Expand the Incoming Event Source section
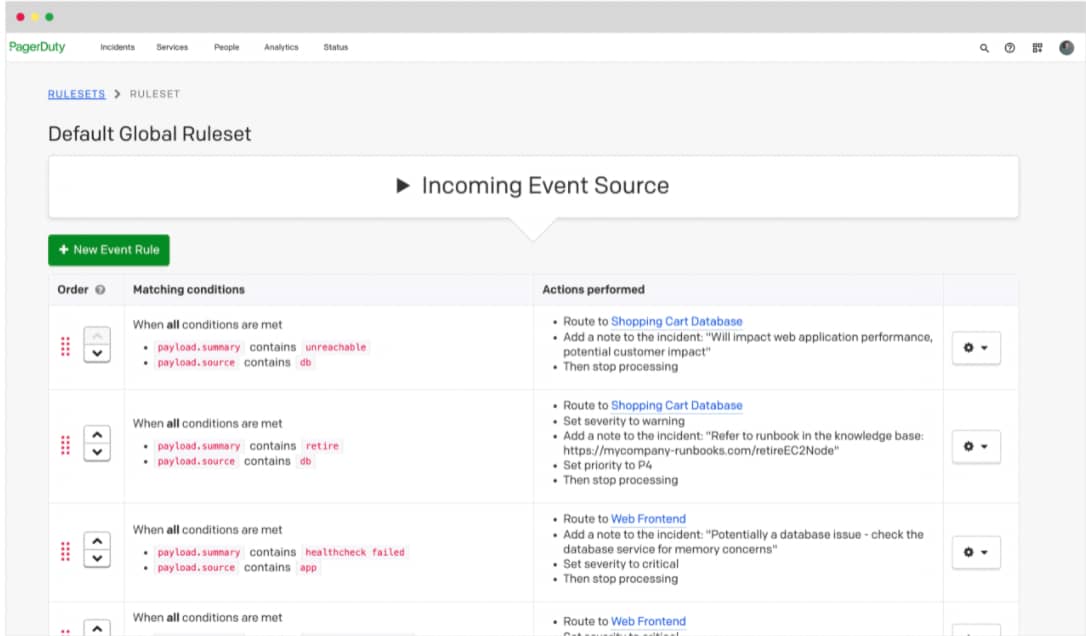This screenshot has width=1086, height=636. [x=404, y=185]
